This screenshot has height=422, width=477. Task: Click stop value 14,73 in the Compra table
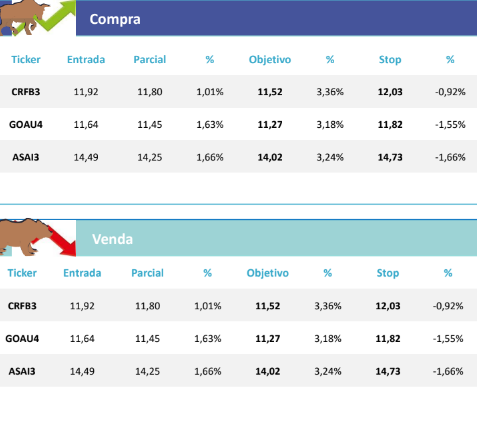(x=390, y=157)
